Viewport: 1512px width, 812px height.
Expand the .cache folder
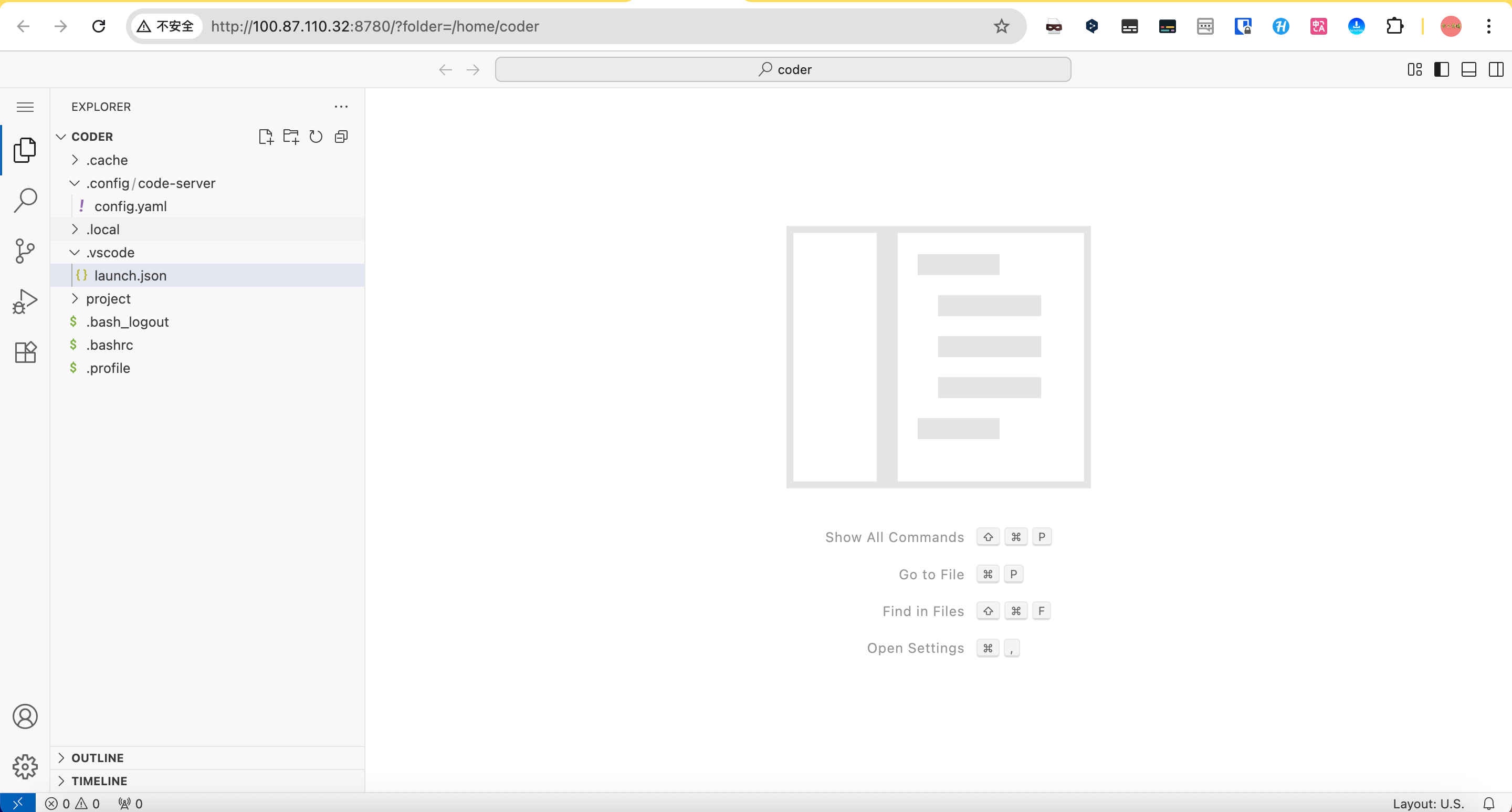coord(107,160)
